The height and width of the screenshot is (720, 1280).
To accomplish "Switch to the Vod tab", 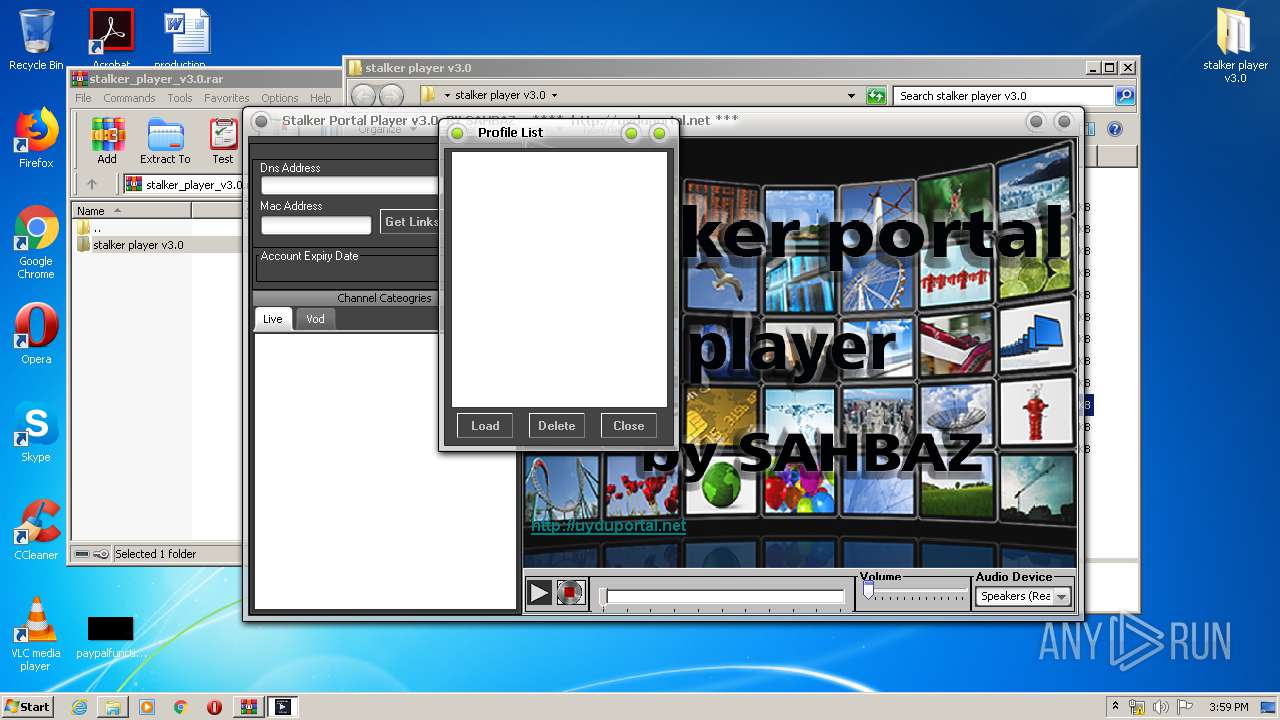I will (315, 319).
